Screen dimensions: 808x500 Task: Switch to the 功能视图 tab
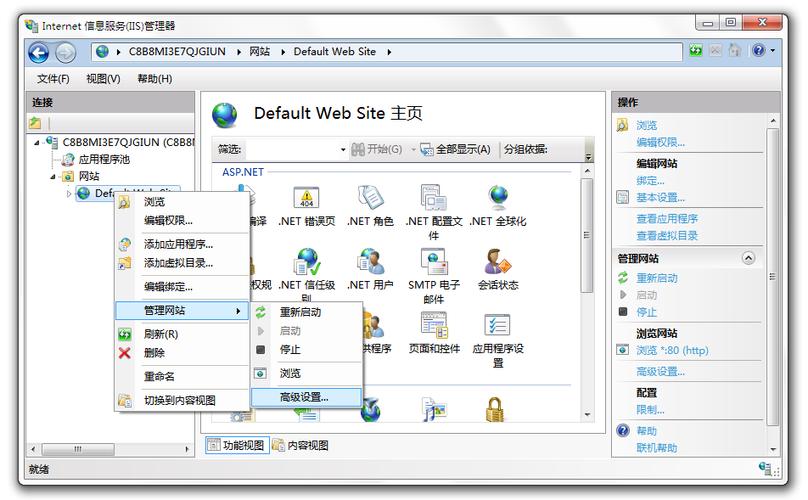point(238,445)
